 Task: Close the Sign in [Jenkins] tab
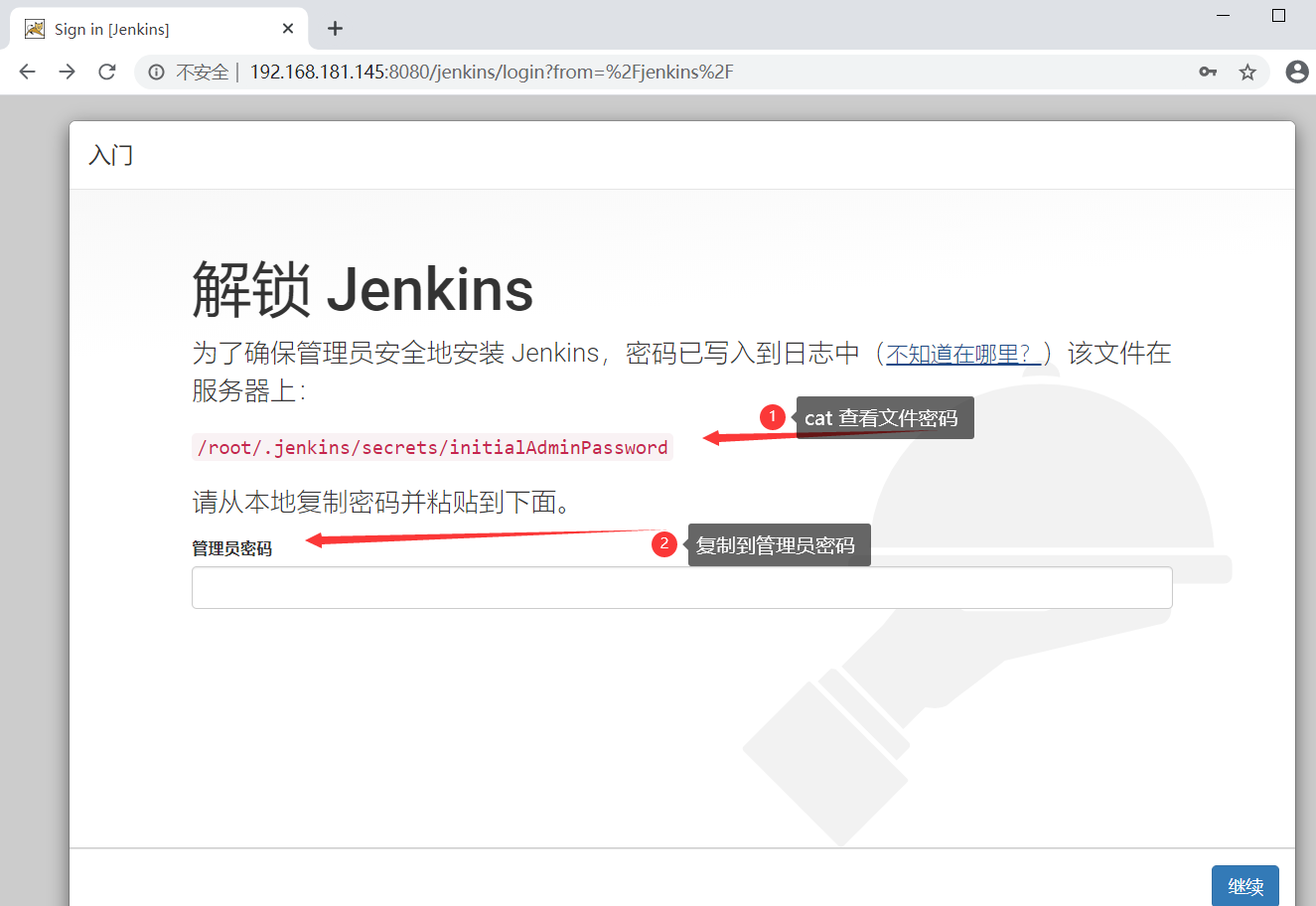pos(288,29)
